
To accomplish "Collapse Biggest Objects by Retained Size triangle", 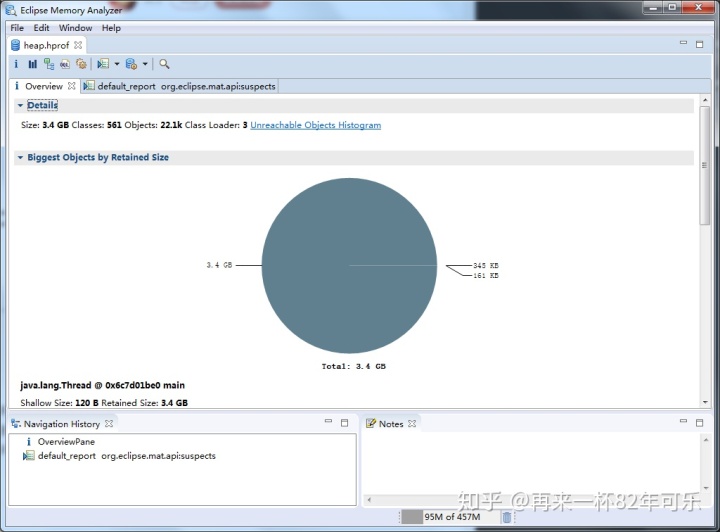I will (20, 157).
